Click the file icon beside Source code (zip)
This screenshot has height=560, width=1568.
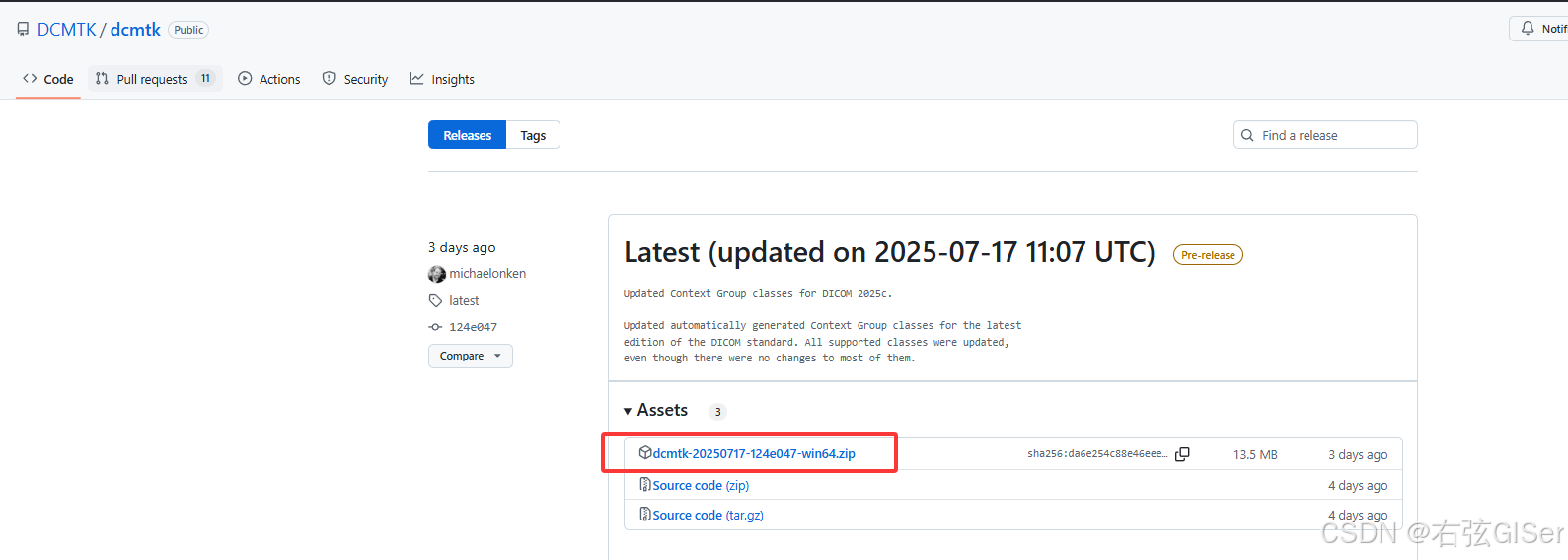[645, 484]
